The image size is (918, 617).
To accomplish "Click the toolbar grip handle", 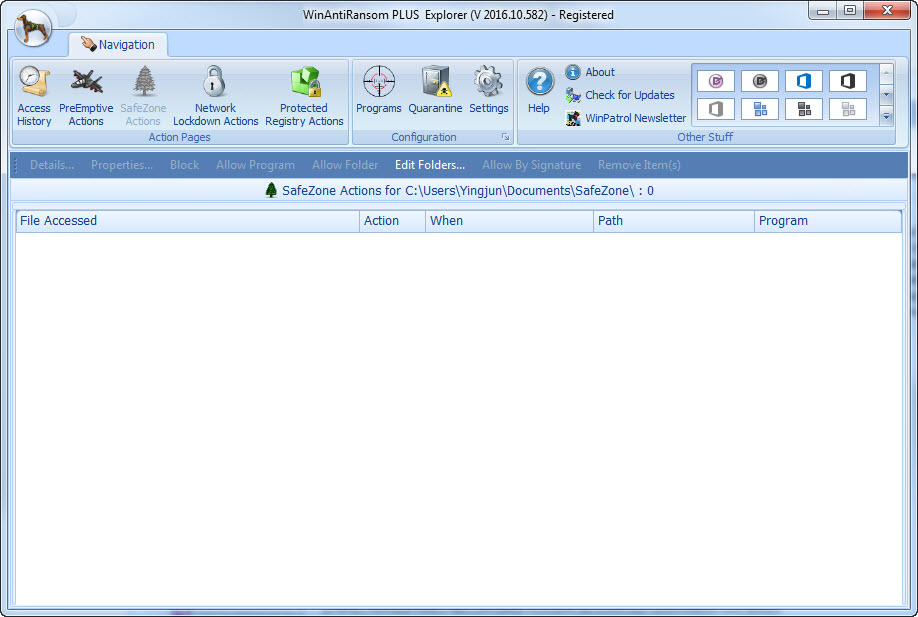I will click(x=16, y=165).
